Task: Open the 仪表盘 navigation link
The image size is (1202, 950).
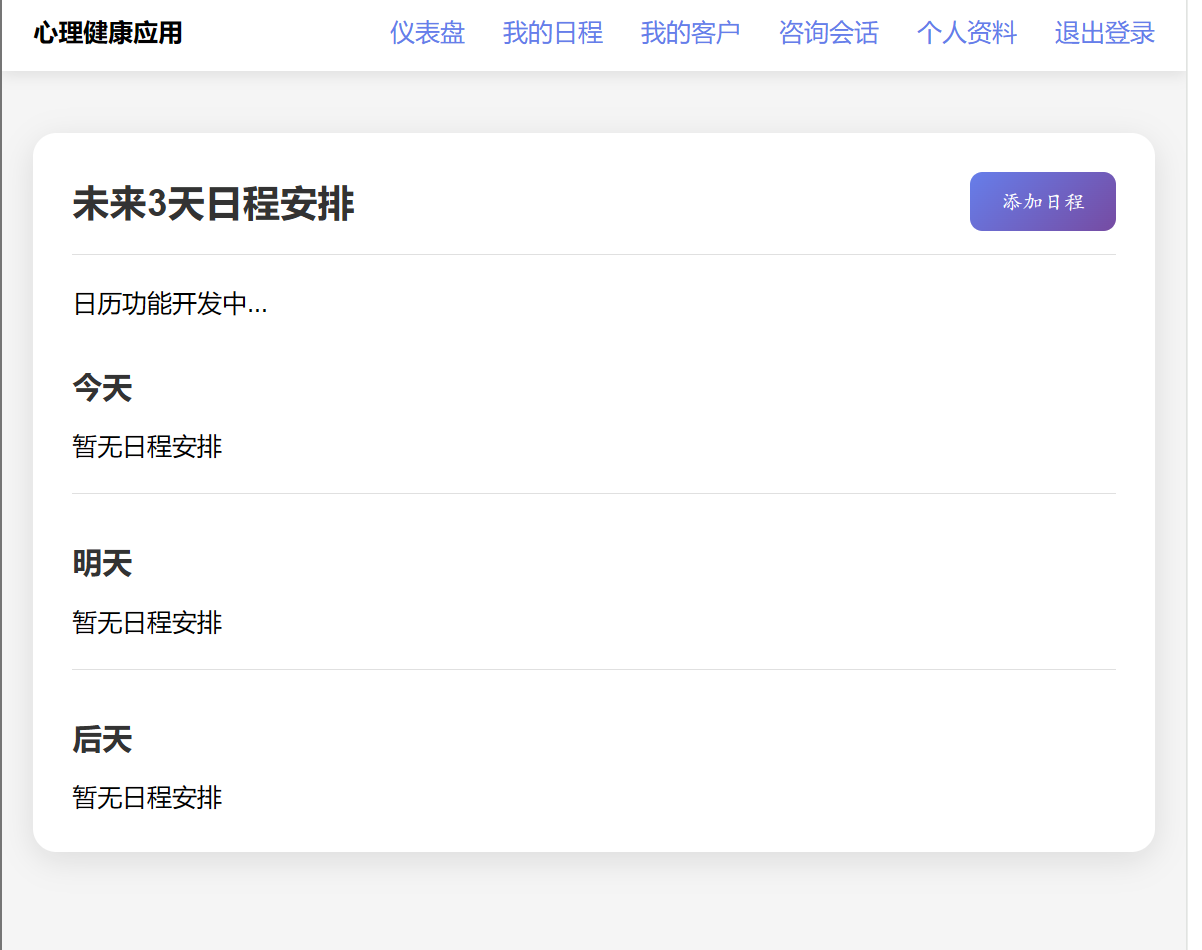Action: (x=428, y=33)
